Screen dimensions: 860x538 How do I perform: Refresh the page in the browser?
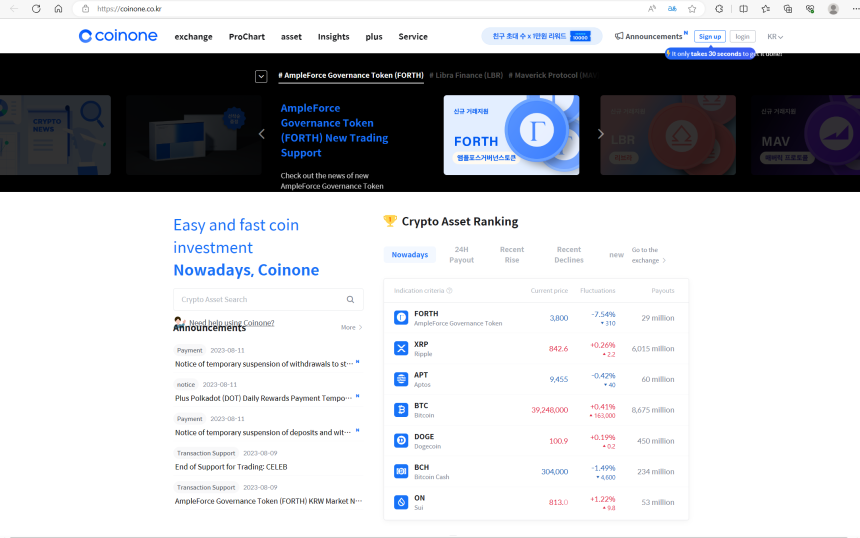point(36,8)
